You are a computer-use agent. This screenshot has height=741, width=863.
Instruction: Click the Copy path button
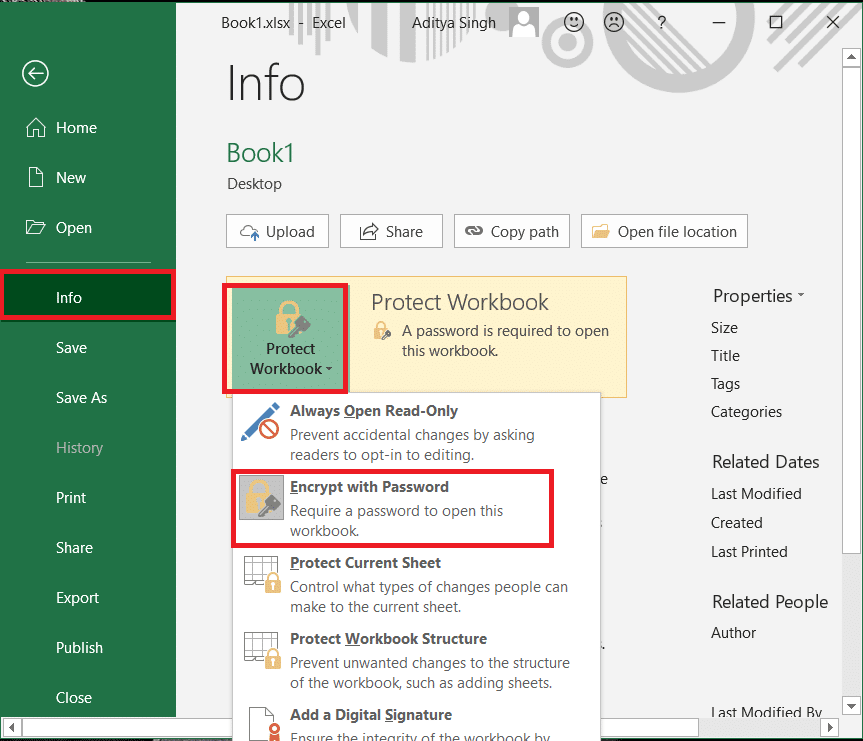511,231
